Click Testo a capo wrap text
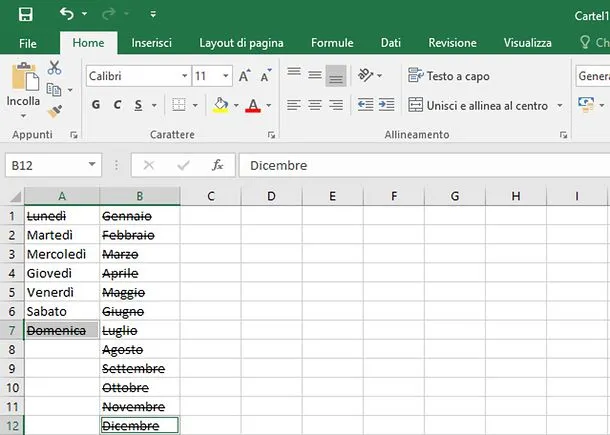610x435 pixels. click(449, 75)
